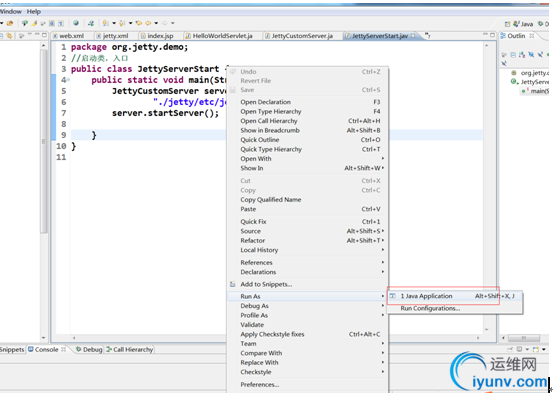The image size is (553, 398).
Task: Click the Add to Snippets icon in context menu
Action: 233,284
